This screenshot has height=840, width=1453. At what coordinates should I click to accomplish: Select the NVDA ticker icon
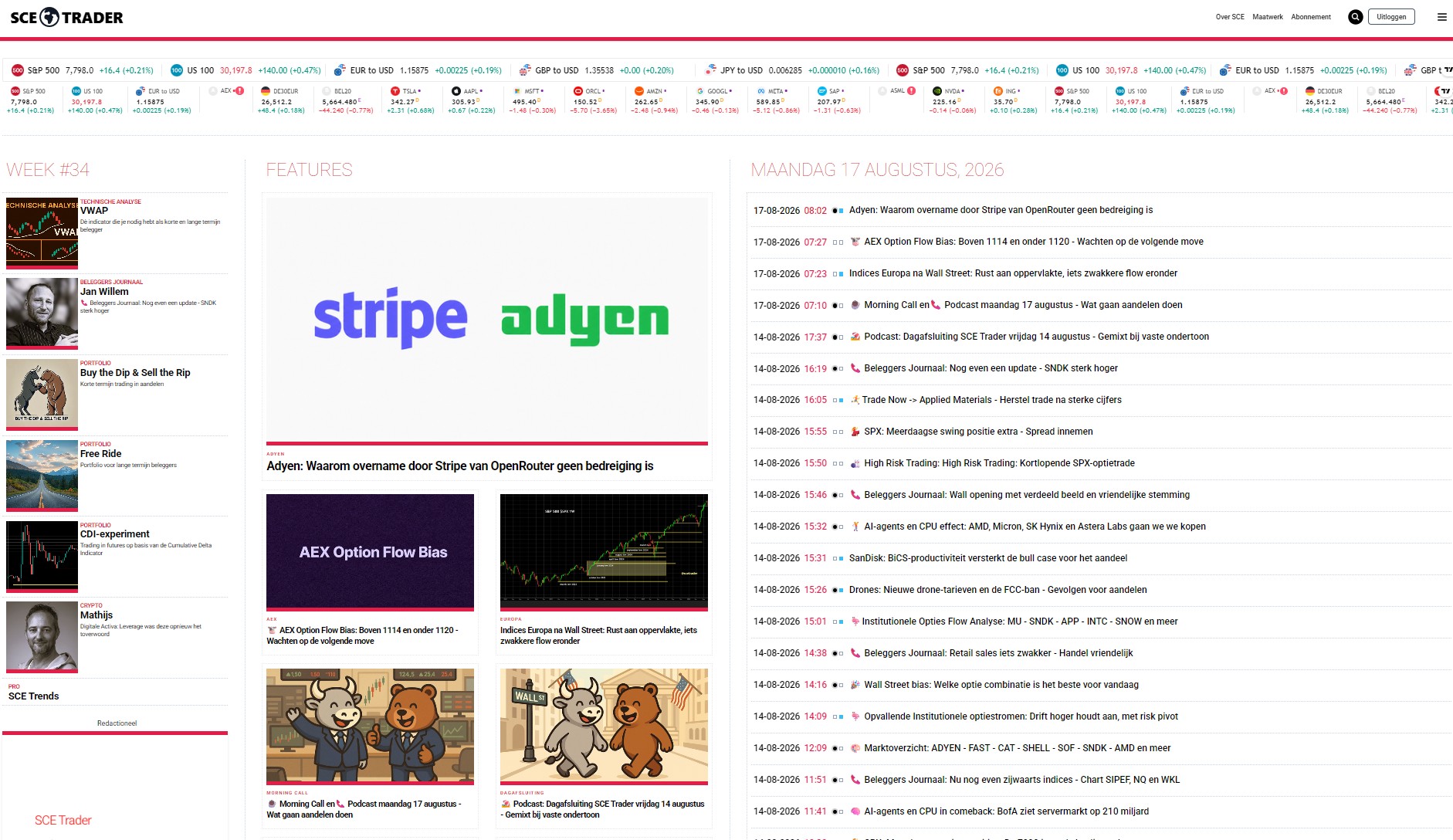pos(937,91)
